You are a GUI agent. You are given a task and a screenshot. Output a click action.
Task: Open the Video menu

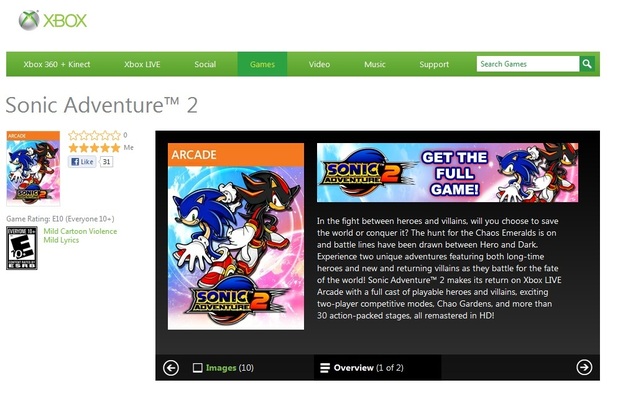319,64
